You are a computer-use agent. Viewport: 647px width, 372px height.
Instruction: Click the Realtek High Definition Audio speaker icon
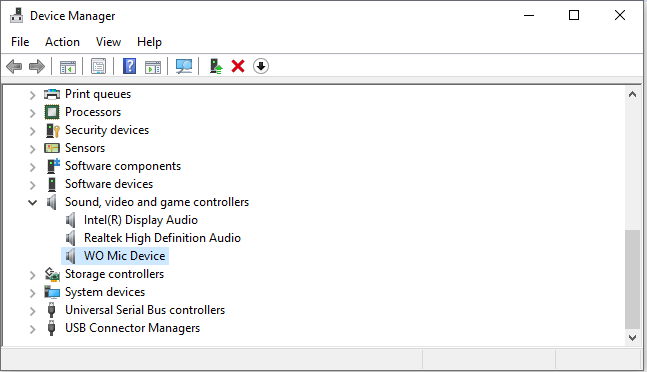tap(71, 238)
